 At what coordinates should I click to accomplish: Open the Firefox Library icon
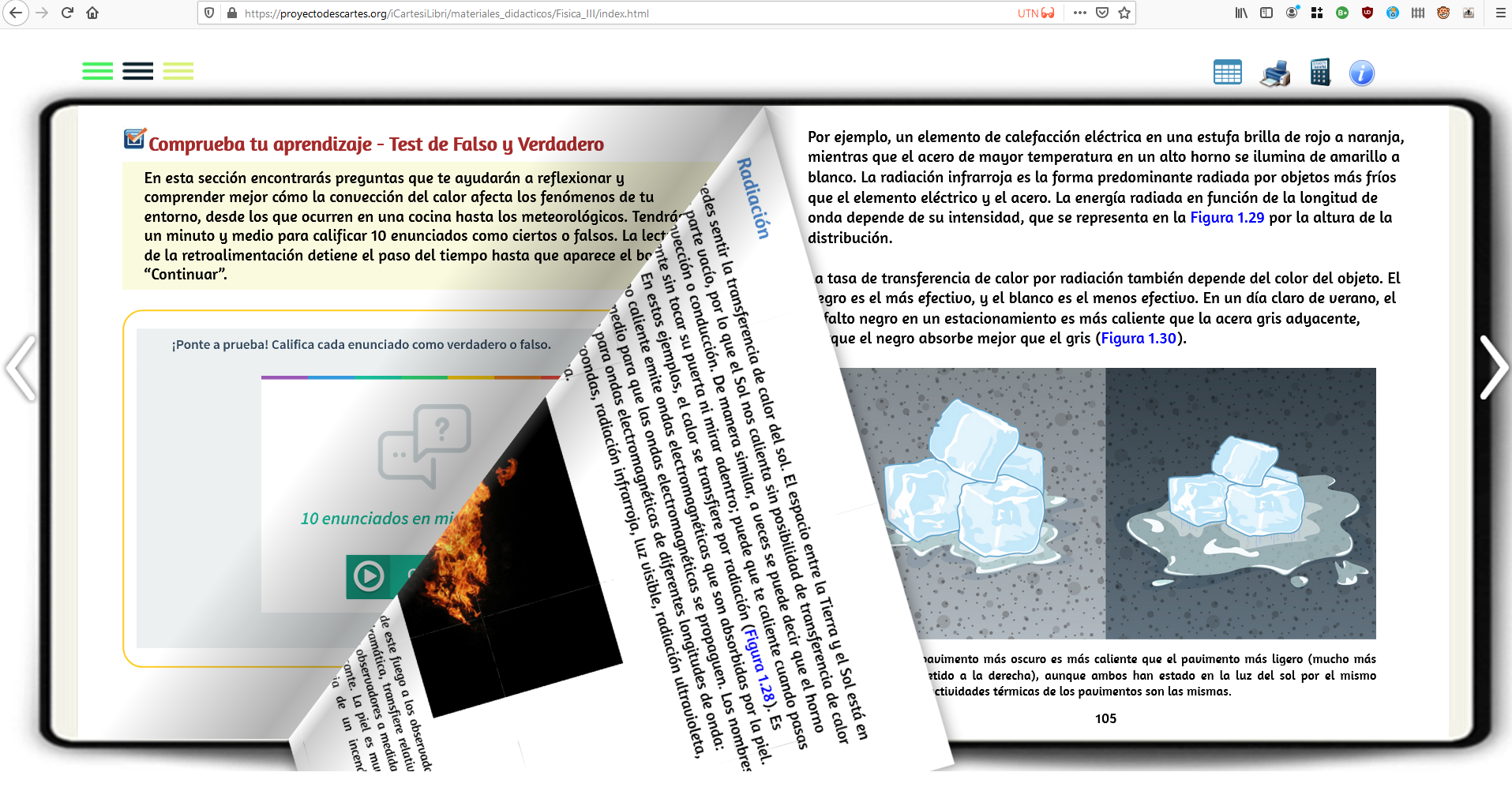tap(1241, 13)
